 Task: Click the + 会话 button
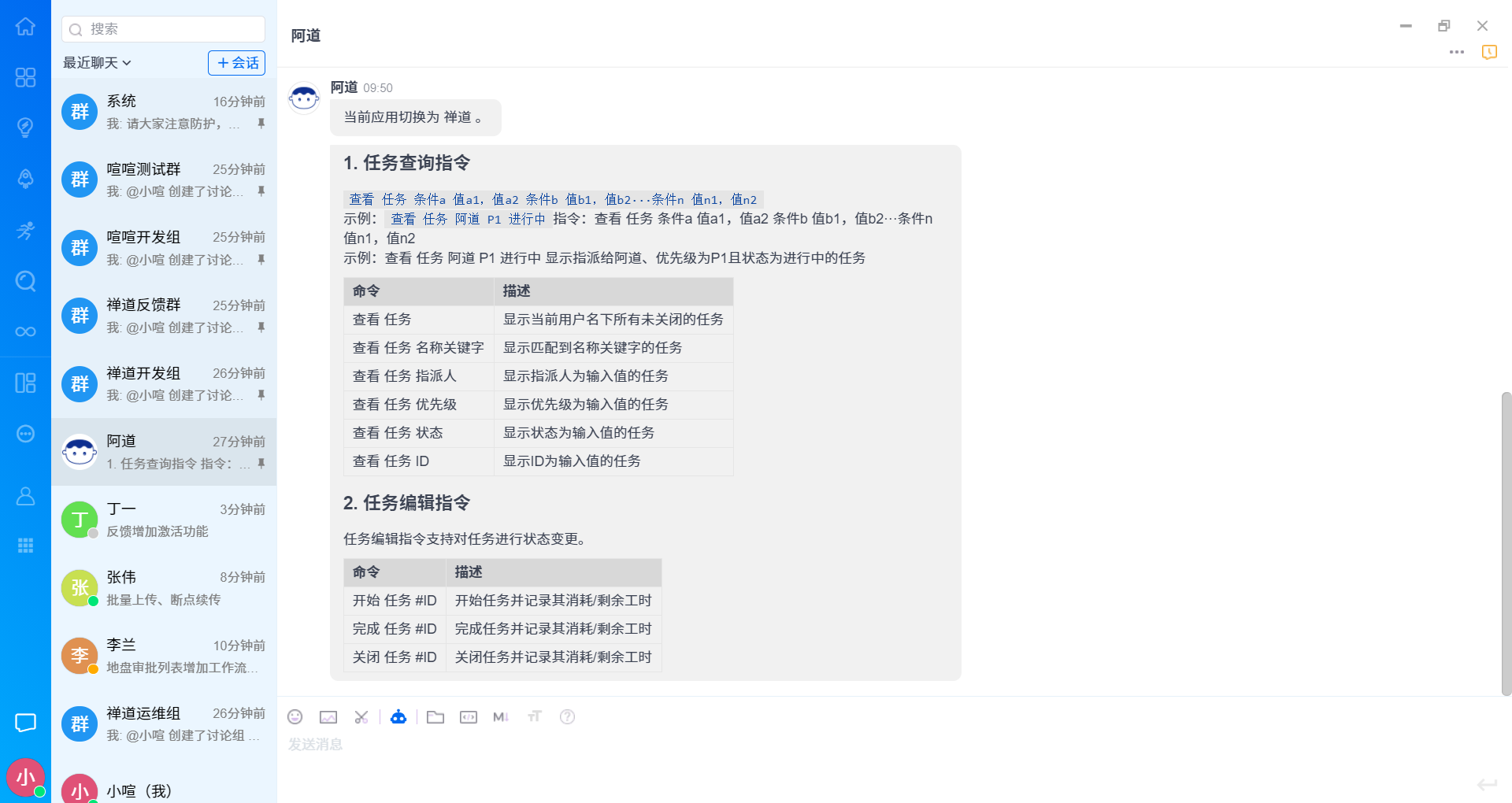click(x=236, y=63)
